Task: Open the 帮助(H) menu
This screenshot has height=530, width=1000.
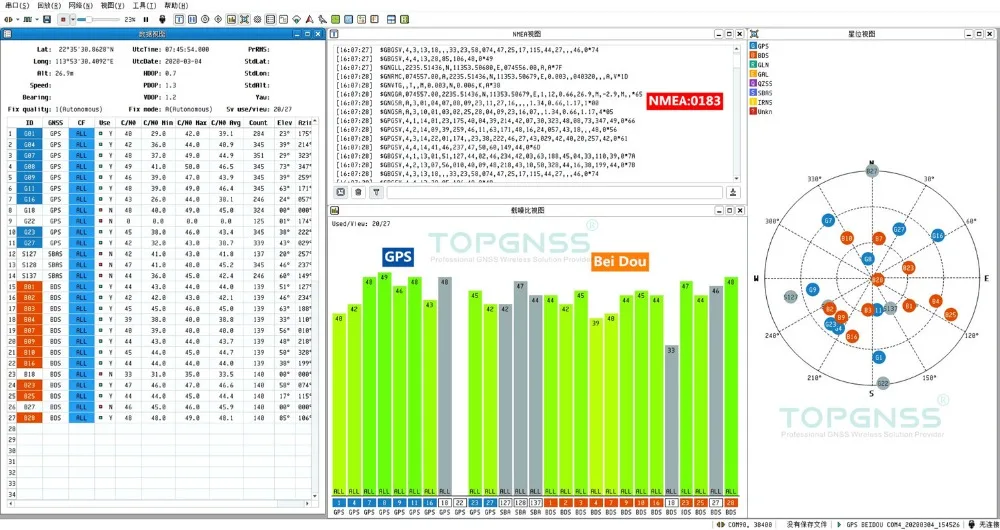Action: click(176, 5)
